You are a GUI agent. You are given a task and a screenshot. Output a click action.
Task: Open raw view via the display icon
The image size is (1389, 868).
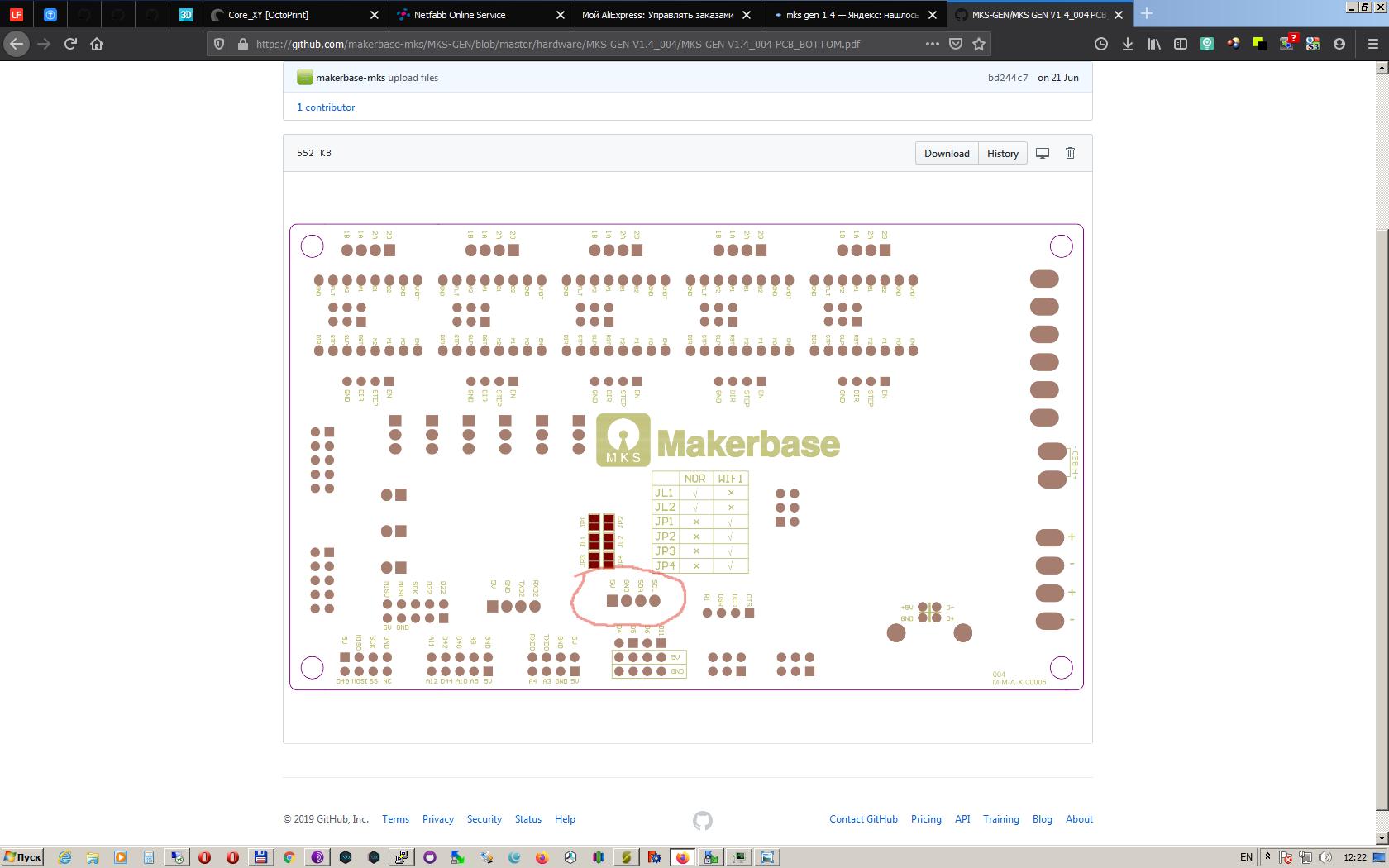tap(1042, 153)
